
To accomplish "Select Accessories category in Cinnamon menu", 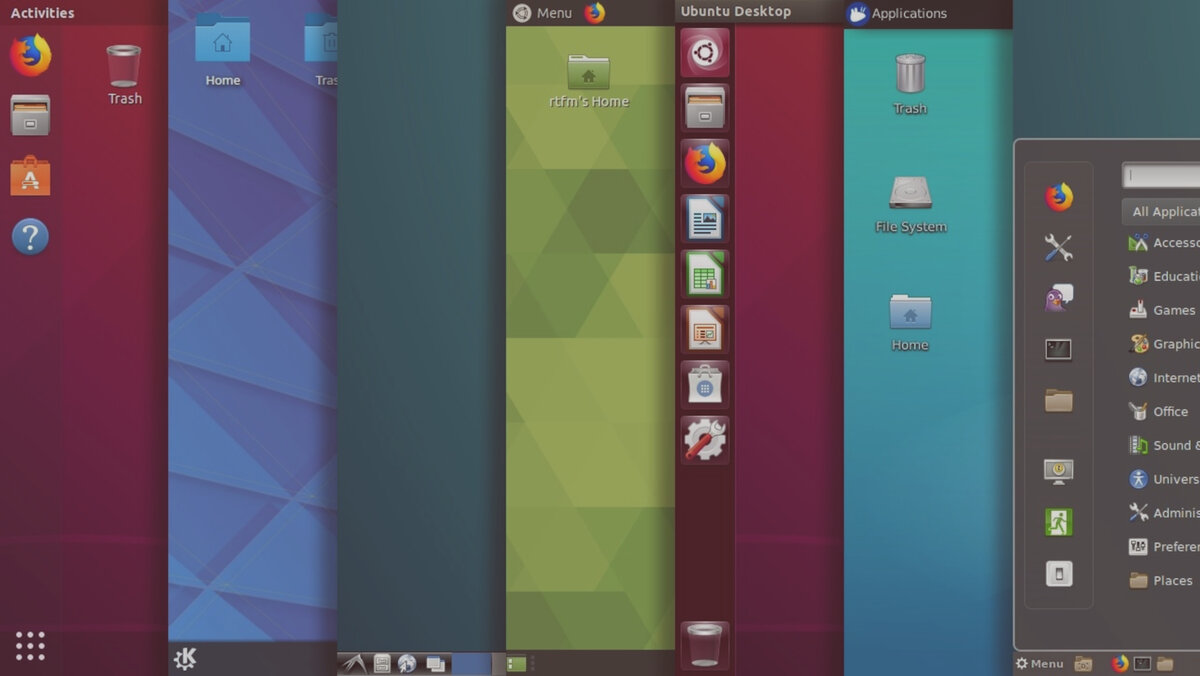I will 1162,242.
